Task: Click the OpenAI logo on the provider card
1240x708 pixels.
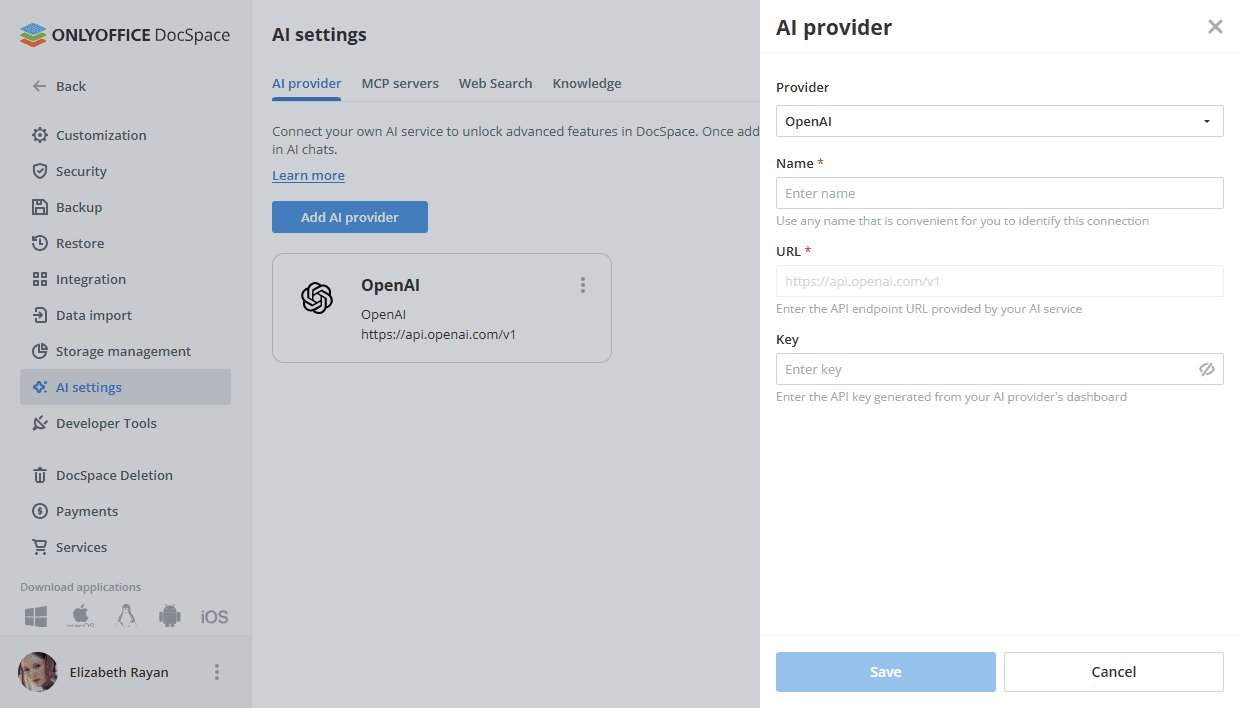Action: click(316, 297)
